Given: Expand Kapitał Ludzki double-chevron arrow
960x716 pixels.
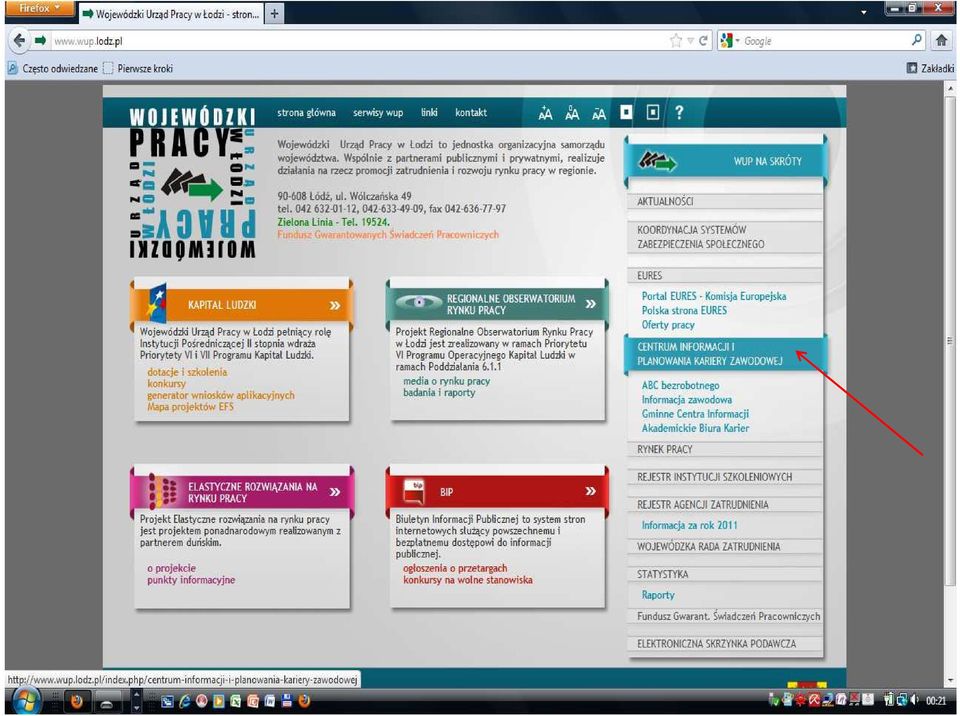Looking at the screenshot, I should coord(335,305).
